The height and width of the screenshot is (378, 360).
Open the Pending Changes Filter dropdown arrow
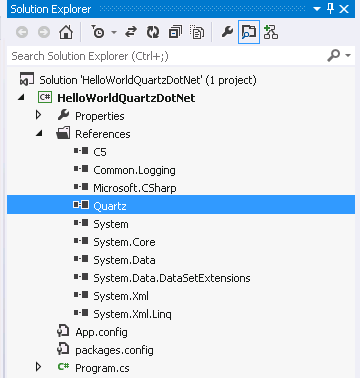[x=114, y=33]
